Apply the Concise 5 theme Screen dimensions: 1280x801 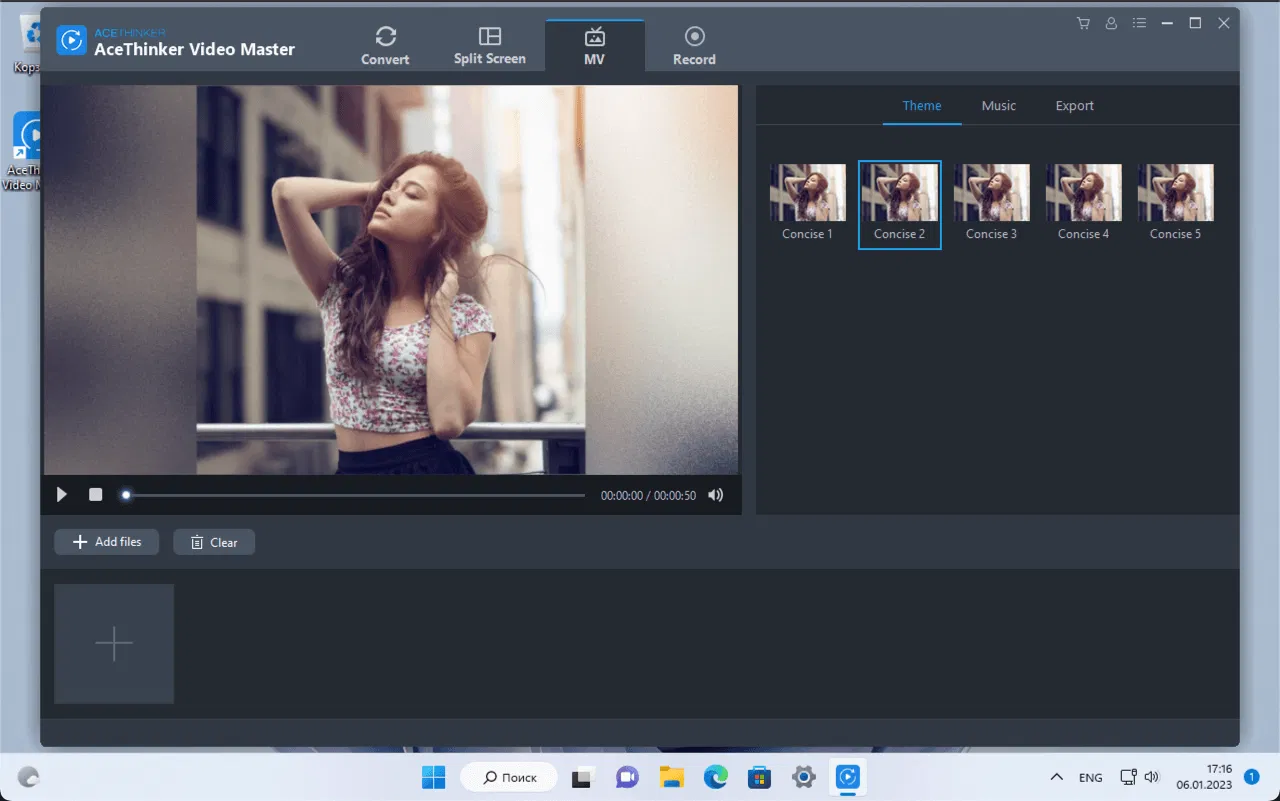(1175, 193)
